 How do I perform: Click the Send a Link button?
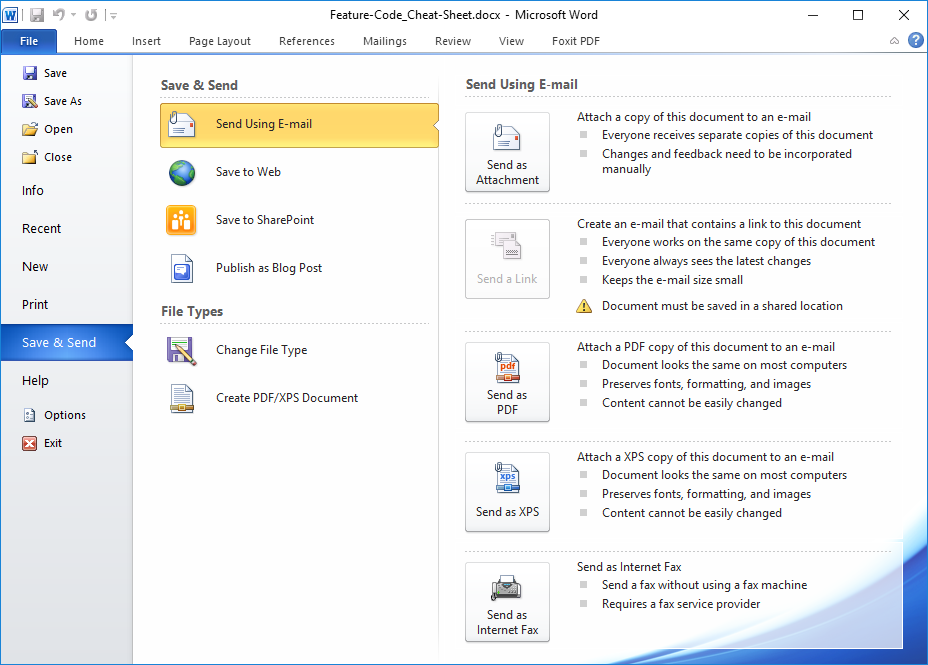pos(507,259)
